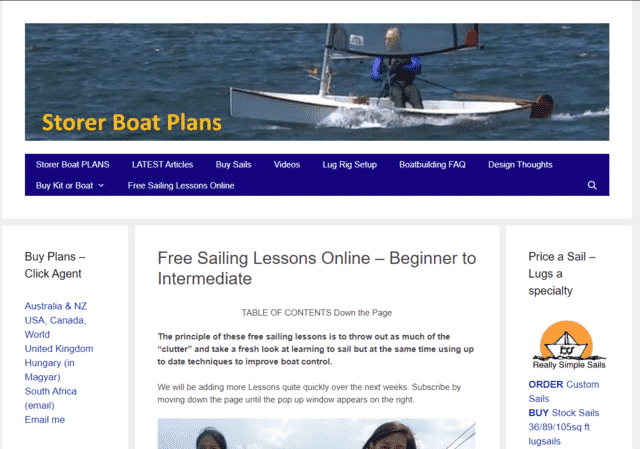Open the Buy Sails menu item
Screen dimensions: 640x449
pyautogui.click(x=233, y=164)
